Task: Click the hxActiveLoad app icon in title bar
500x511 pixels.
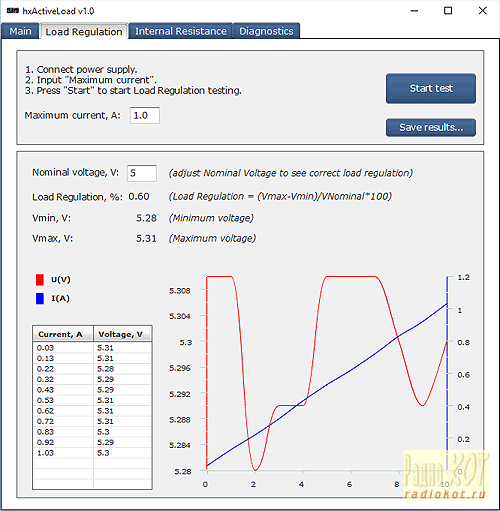Action: pyautogui.click(x=13, y=11)
